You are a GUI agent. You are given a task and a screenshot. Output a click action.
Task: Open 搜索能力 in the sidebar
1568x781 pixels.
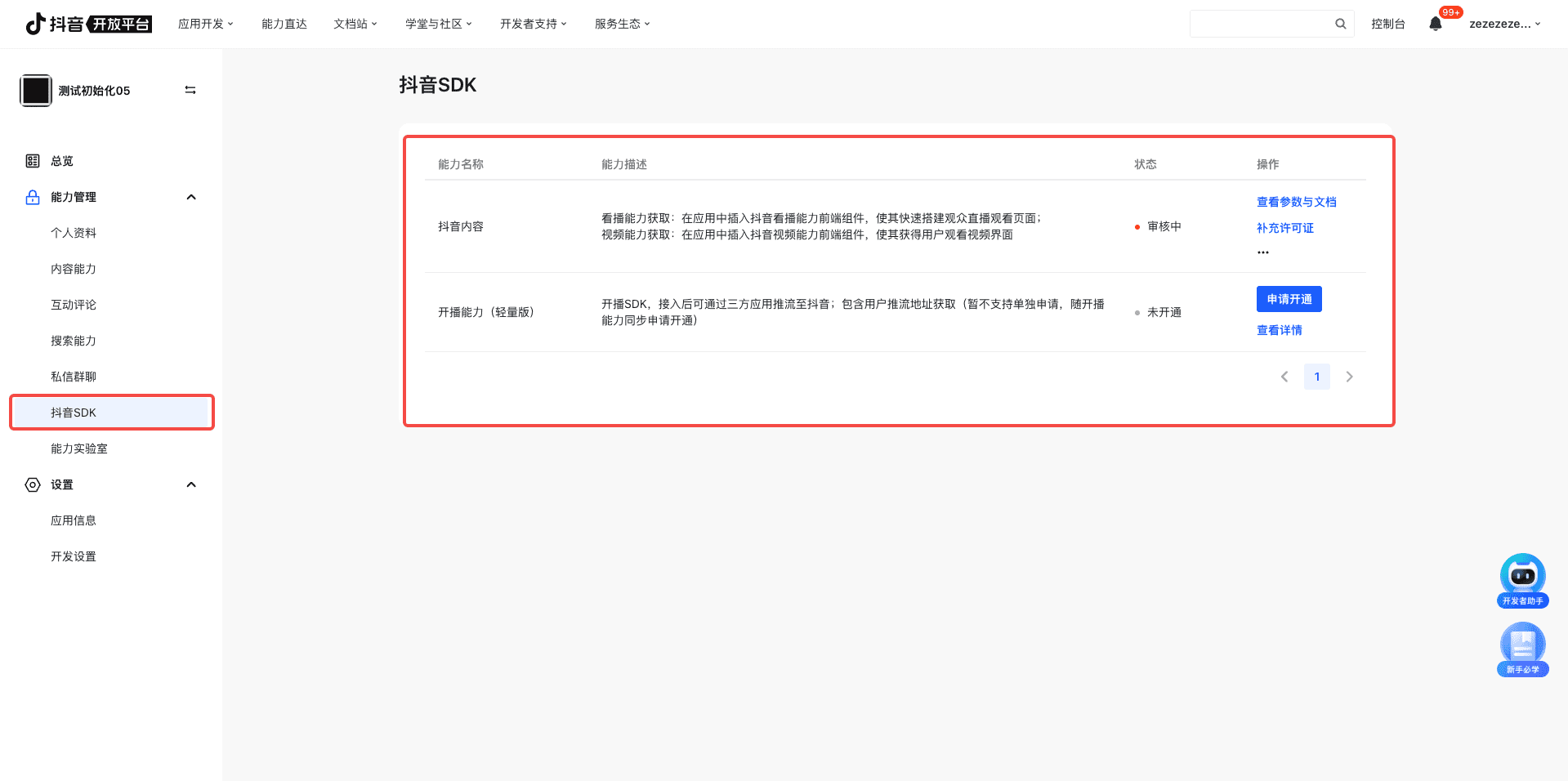tap(74, 341)
